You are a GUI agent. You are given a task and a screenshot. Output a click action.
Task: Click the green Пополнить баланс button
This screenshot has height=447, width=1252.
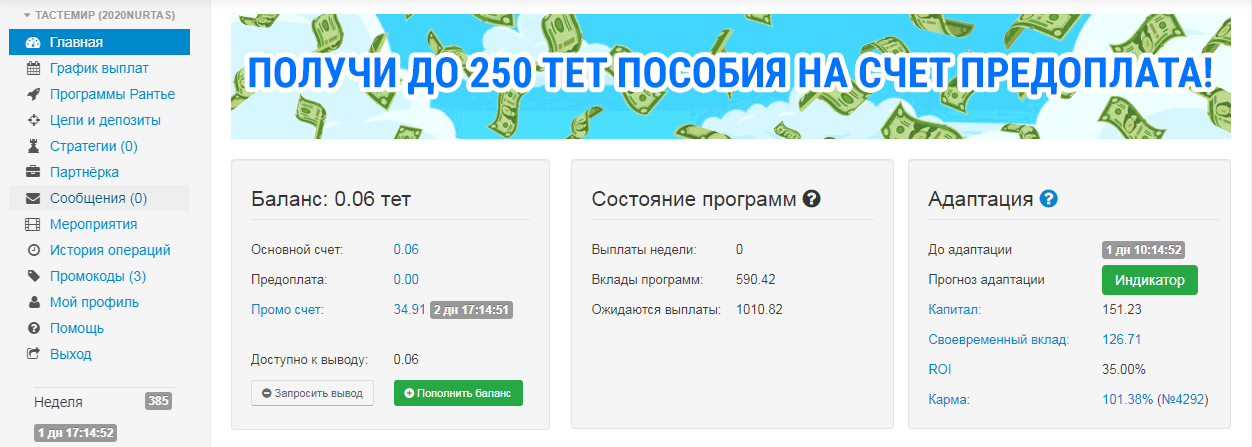coord(458,393)
